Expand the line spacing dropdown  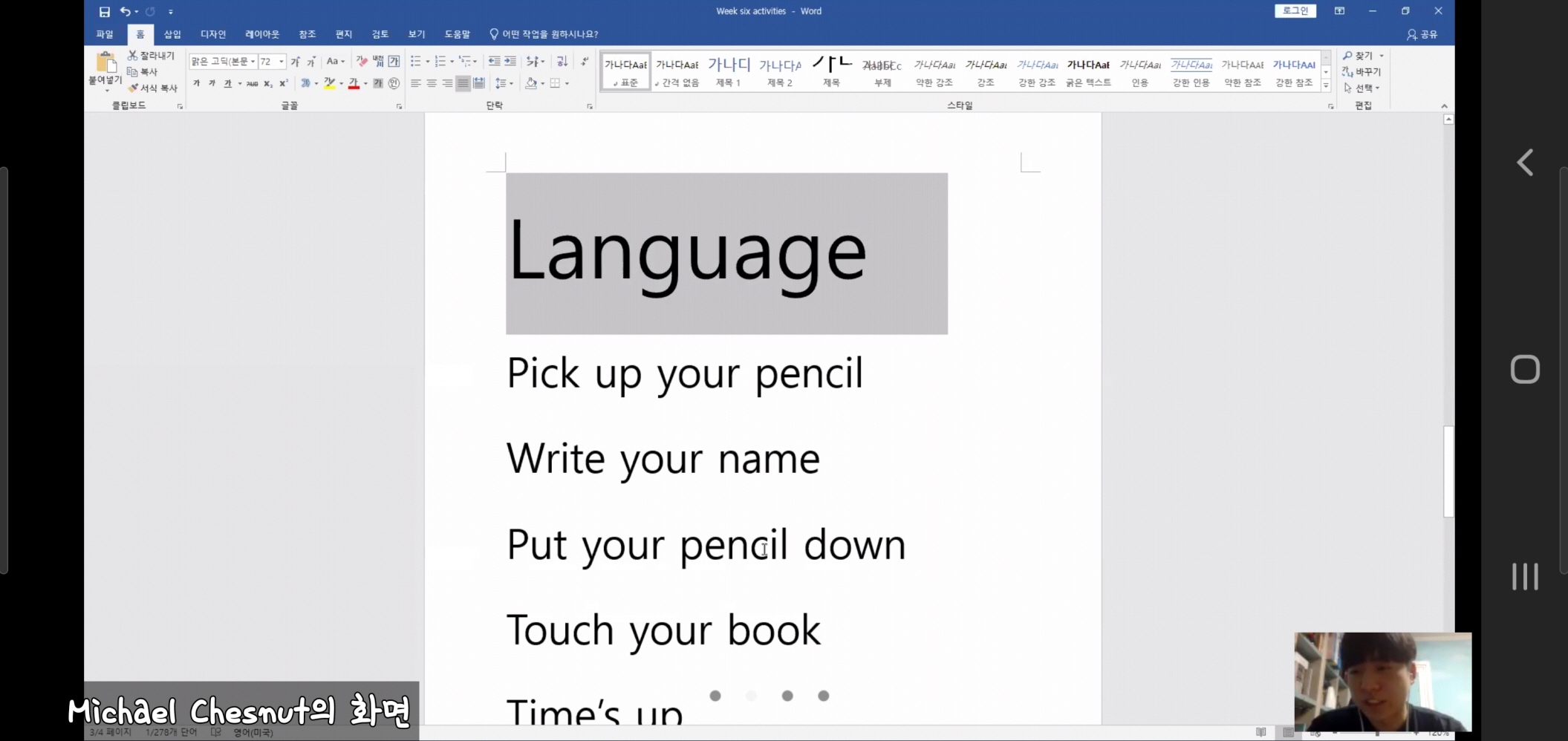click(511, 84)
